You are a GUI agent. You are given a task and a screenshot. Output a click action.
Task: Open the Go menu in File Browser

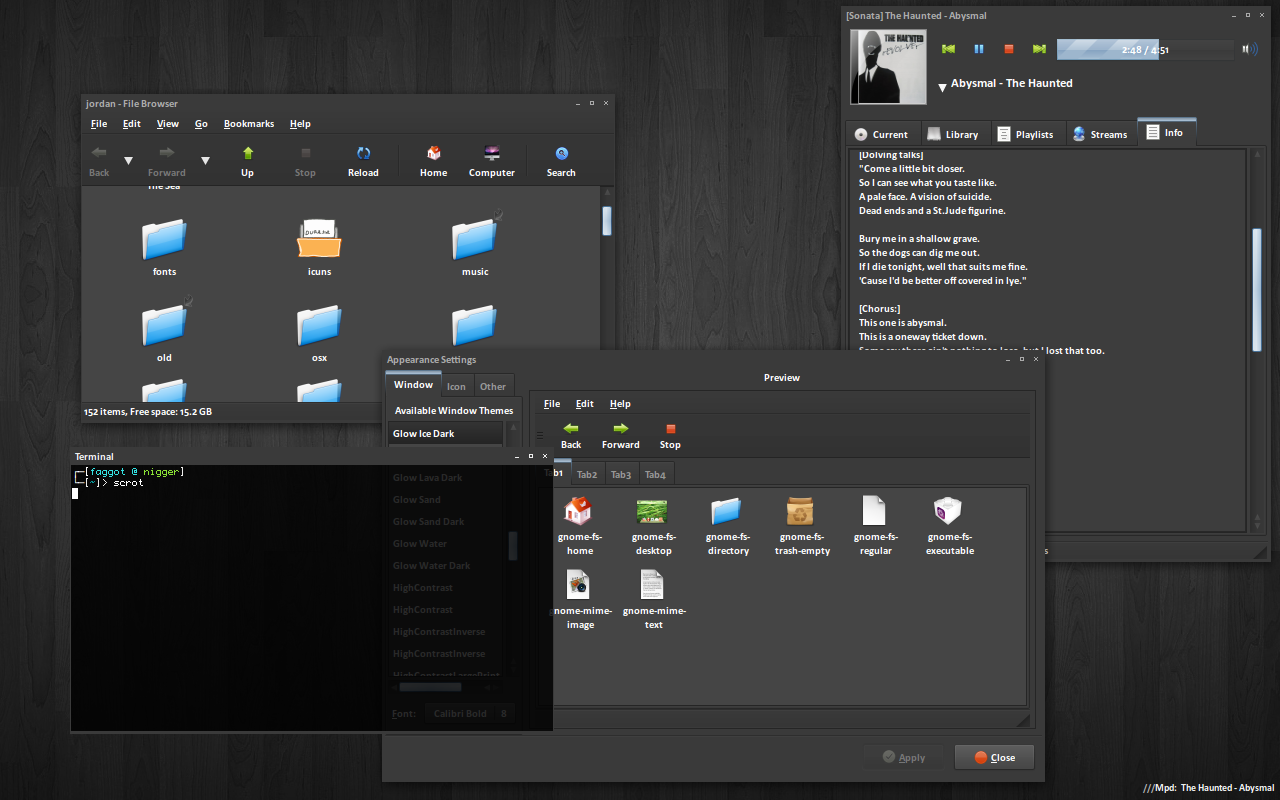click(201, 124)
